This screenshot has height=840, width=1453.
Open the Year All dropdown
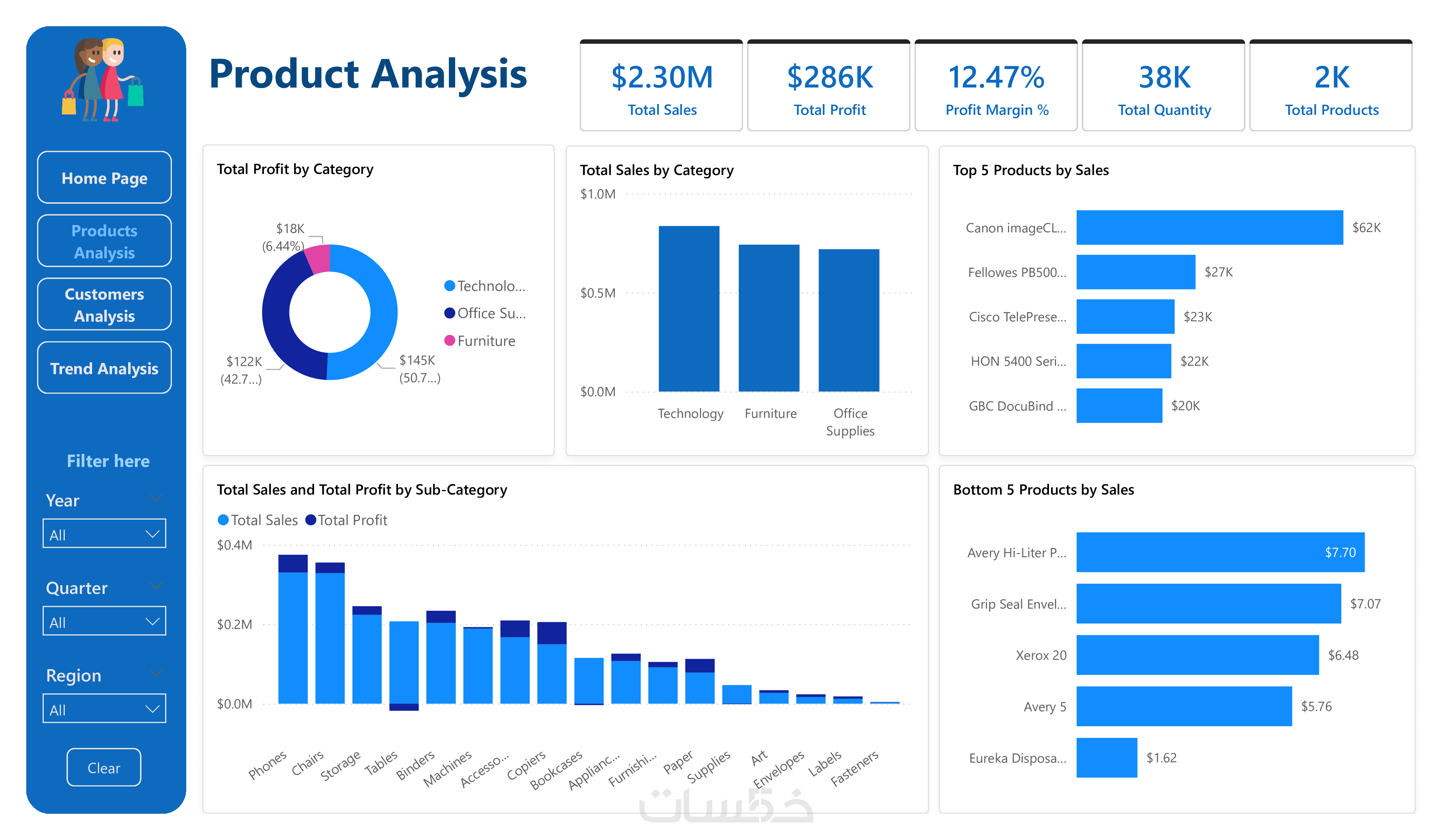click(104, 534)
